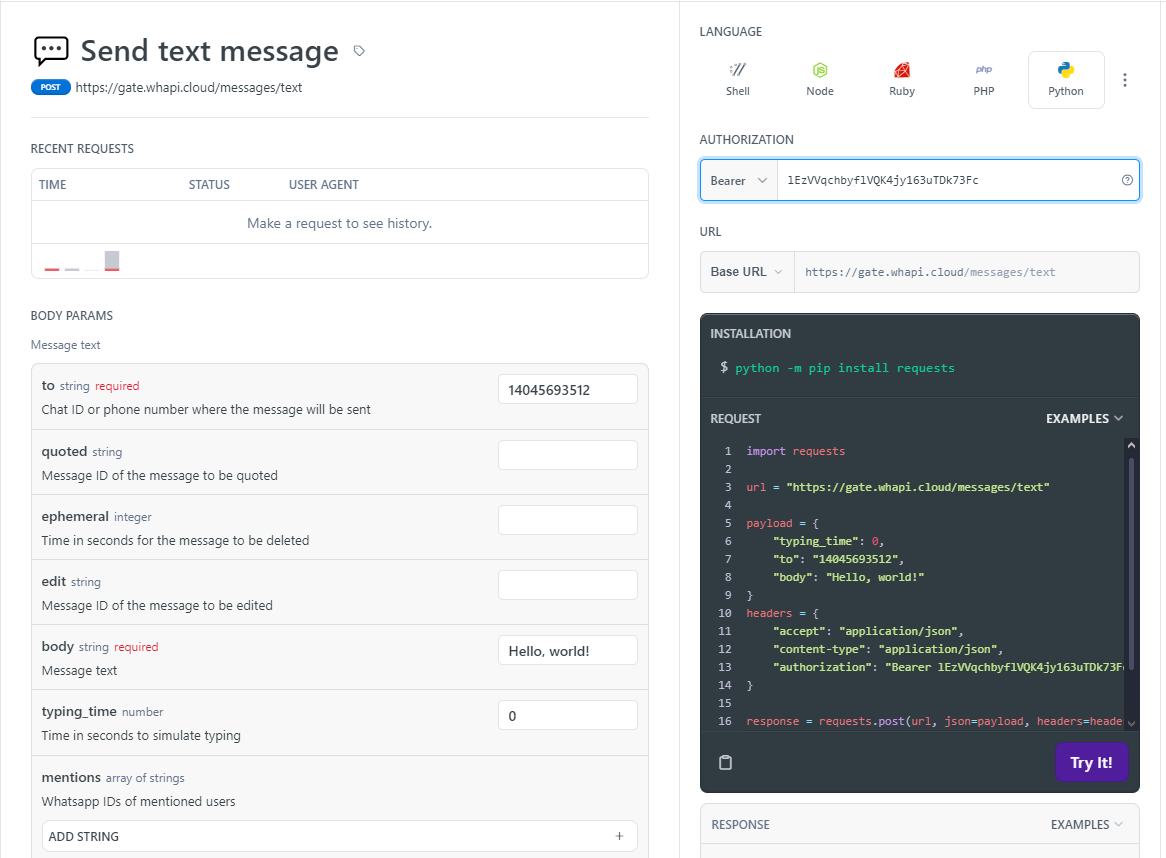This screenshot has width=1166, height=858.
Task: Click the 'to' phone number field
Action: pyautogui.click(x=567, y=390)
